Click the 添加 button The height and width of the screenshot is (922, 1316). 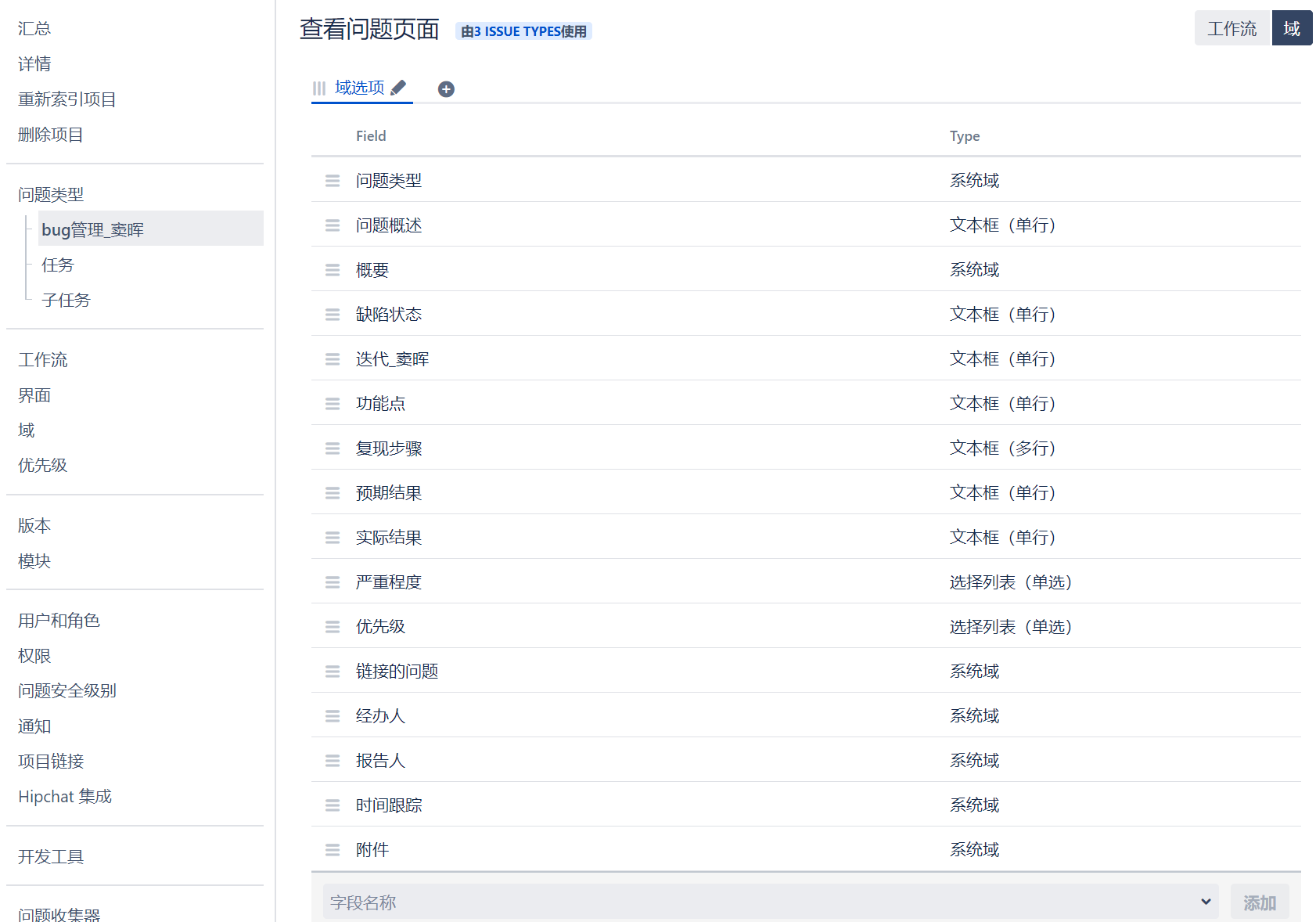[x=1260, y=902]
